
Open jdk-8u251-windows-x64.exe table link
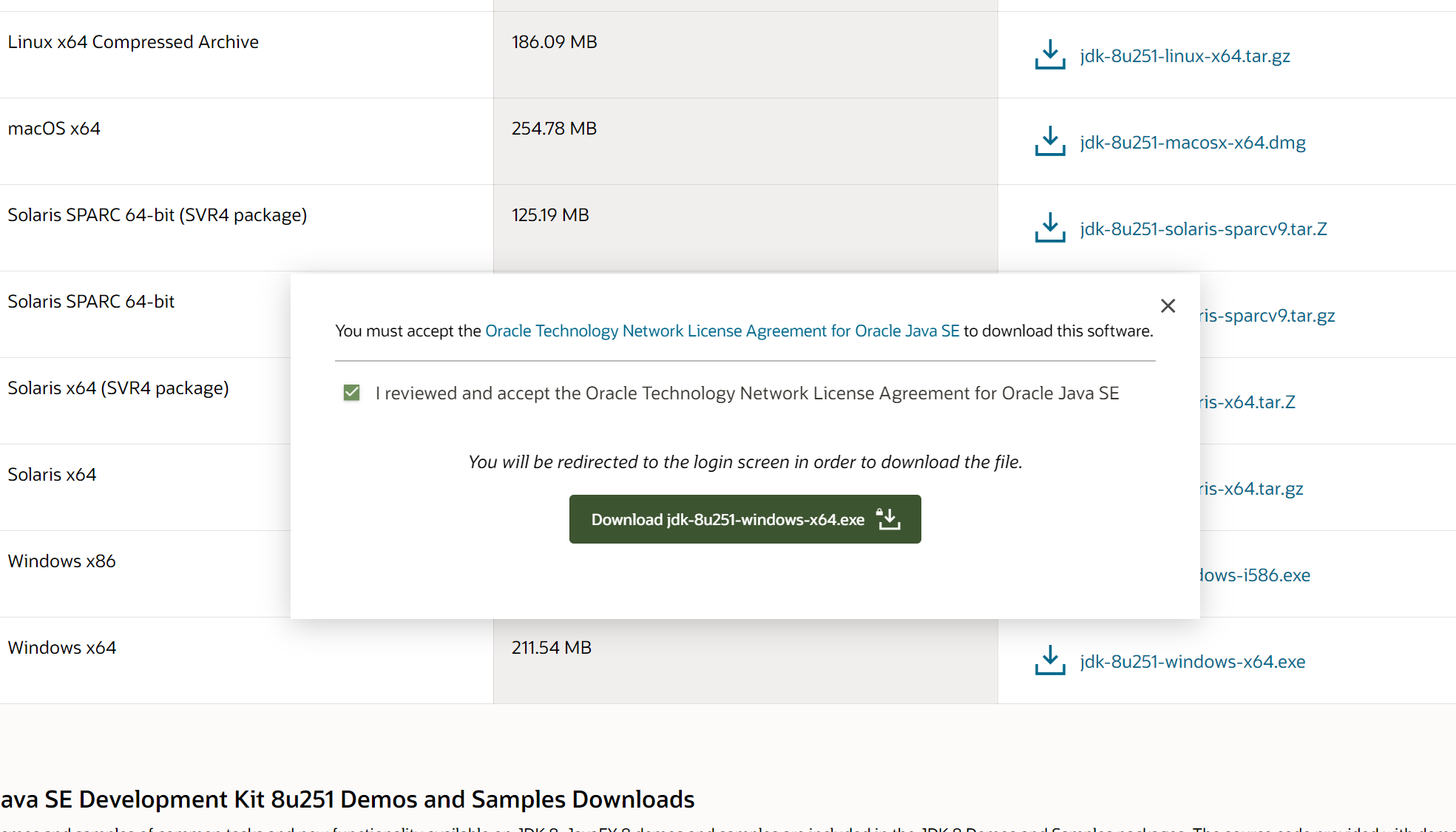coord(1192,662)
